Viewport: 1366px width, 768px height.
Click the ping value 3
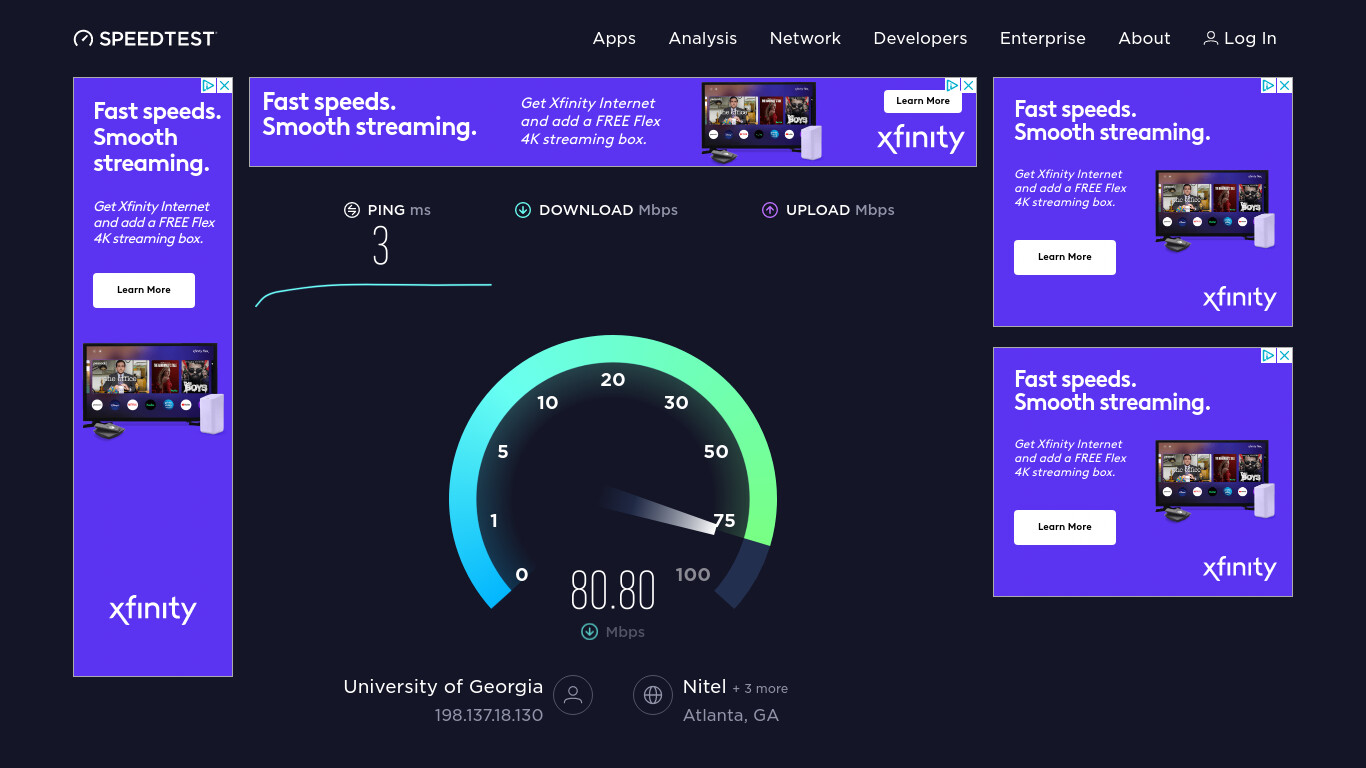tap(380, 246)
